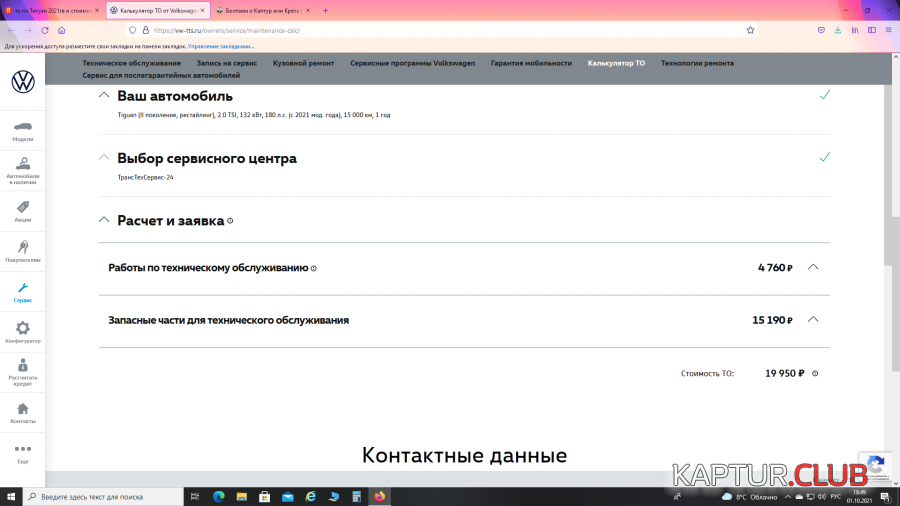Image resolution: width=900 pixels, height=506 pixels.
Task: Open Сервисные программы Volkswagen menu item
Action: [413, 63]
